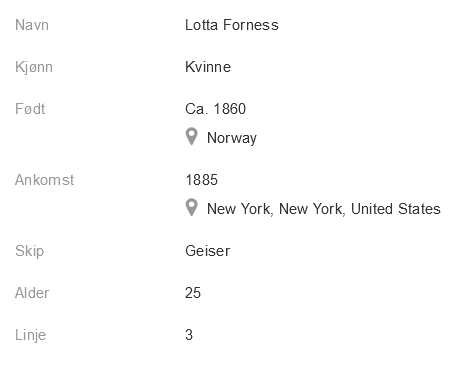456x375 pixels.
Task: Open New York, New York, United States location
Action: 324,209
